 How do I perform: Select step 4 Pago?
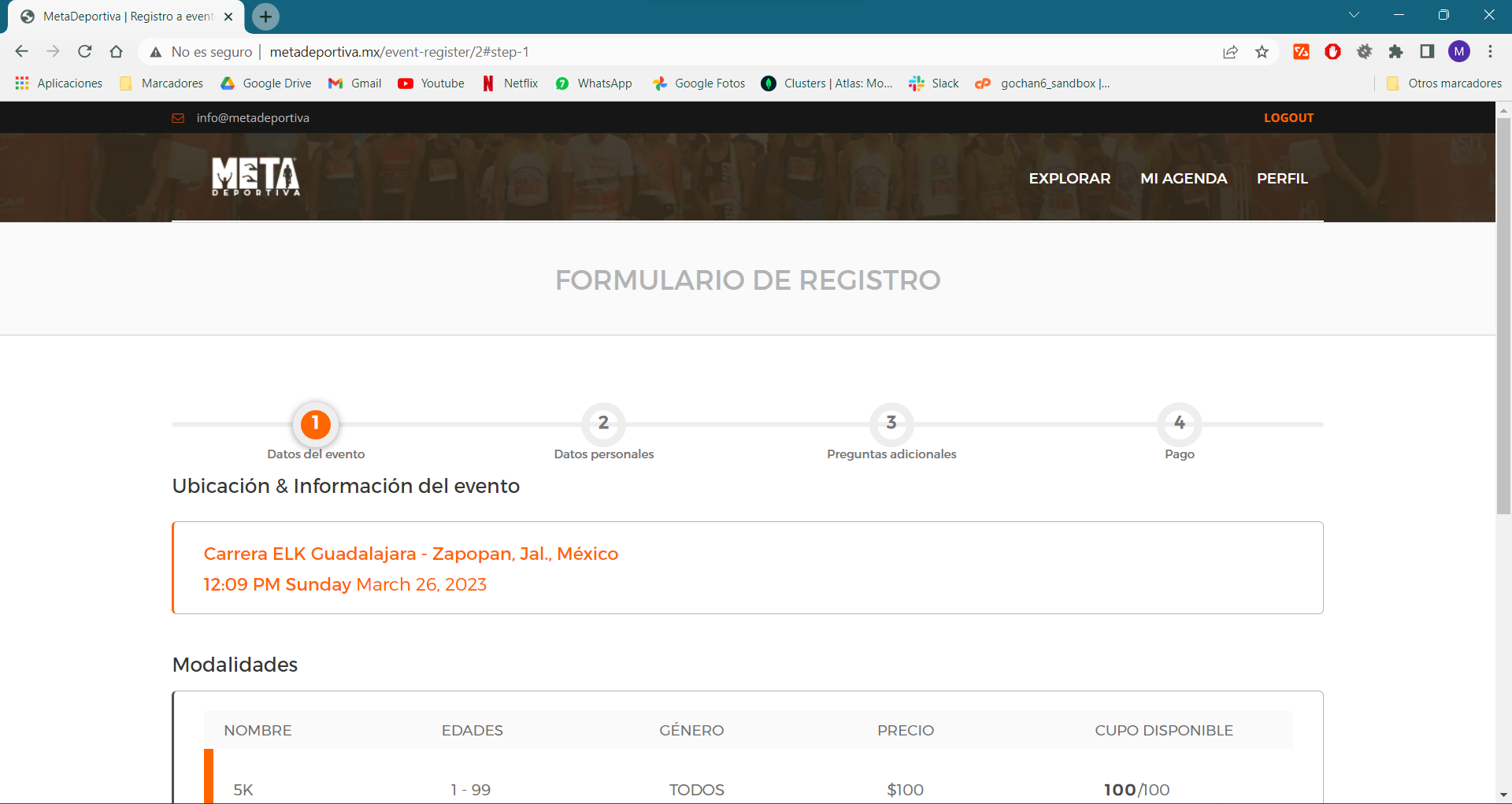coord(1180,424)
